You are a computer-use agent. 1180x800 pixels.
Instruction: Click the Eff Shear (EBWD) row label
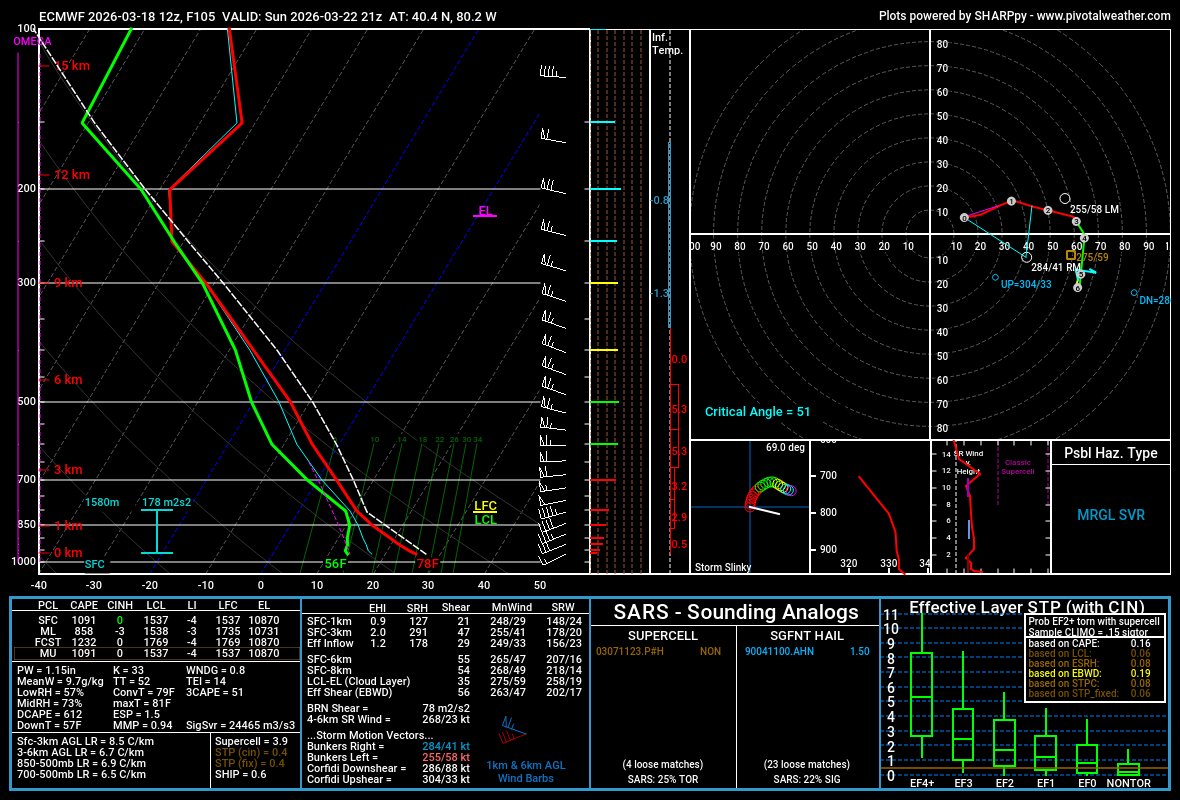point(349,692)
